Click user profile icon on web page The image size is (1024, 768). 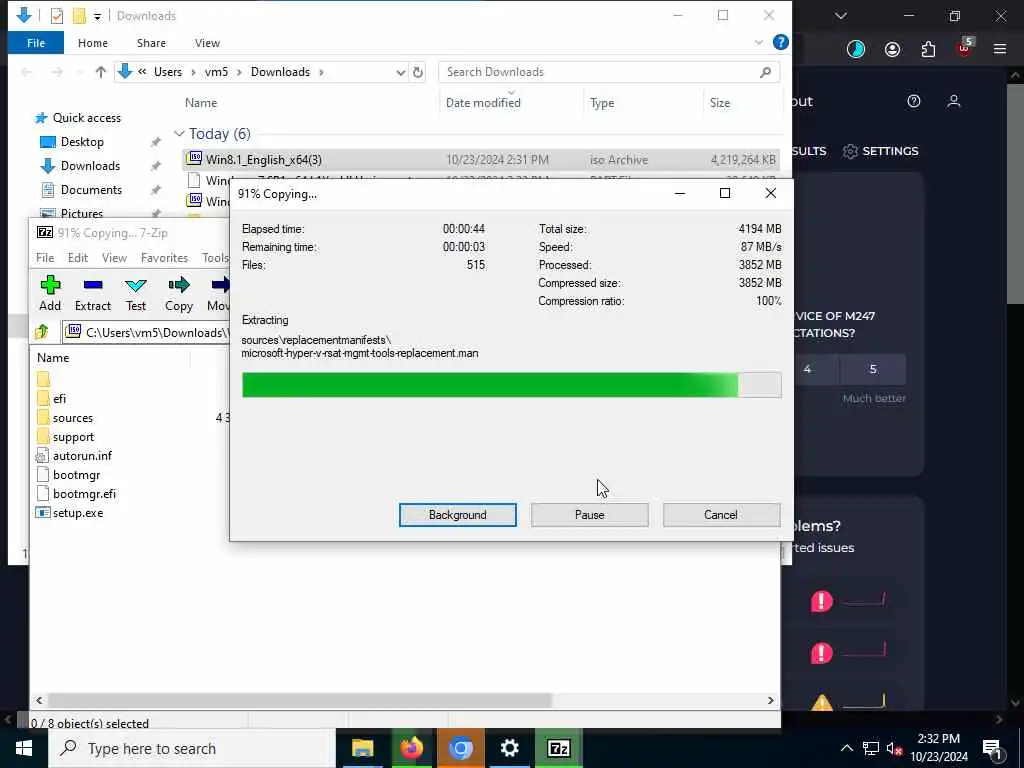pos(953,101)
